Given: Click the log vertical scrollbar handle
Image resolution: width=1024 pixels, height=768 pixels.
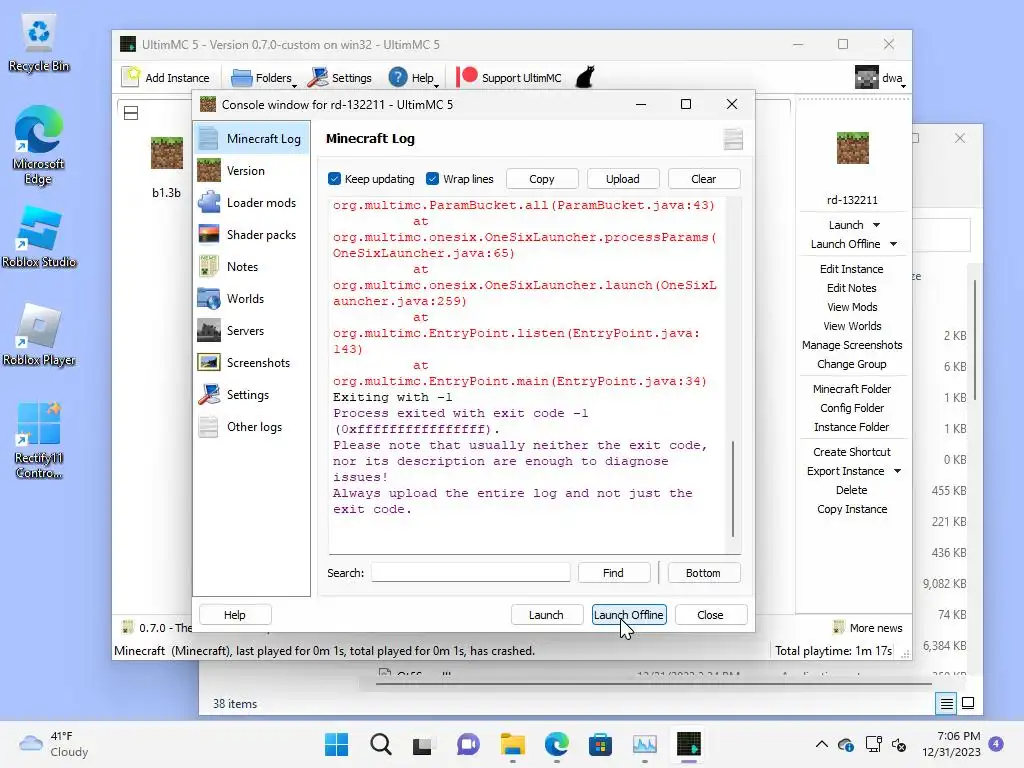Looking at the screenshot, I should pyautogui.click(x=733, y=488).
